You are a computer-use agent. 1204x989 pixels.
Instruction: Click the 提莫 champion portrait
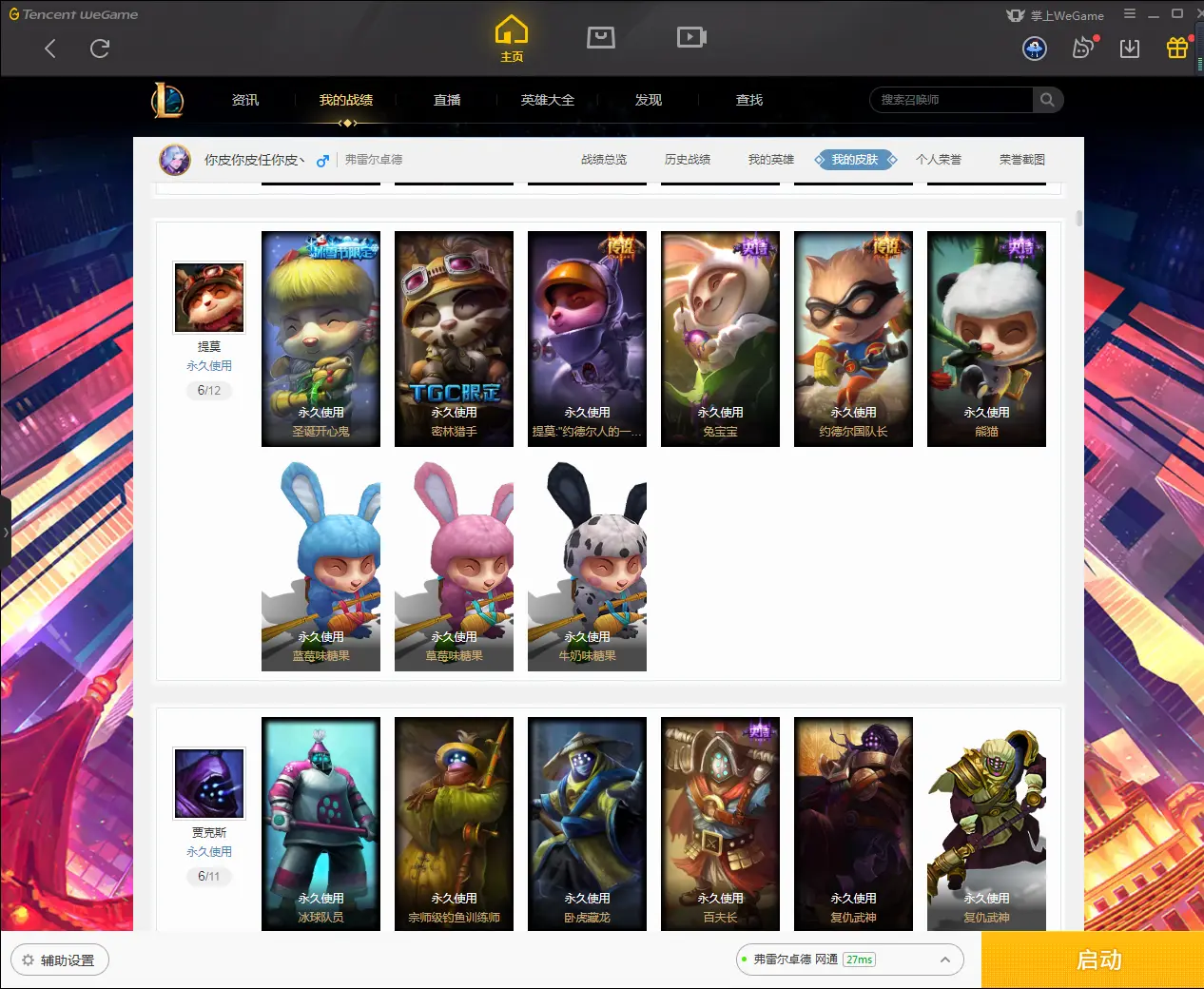209,298
